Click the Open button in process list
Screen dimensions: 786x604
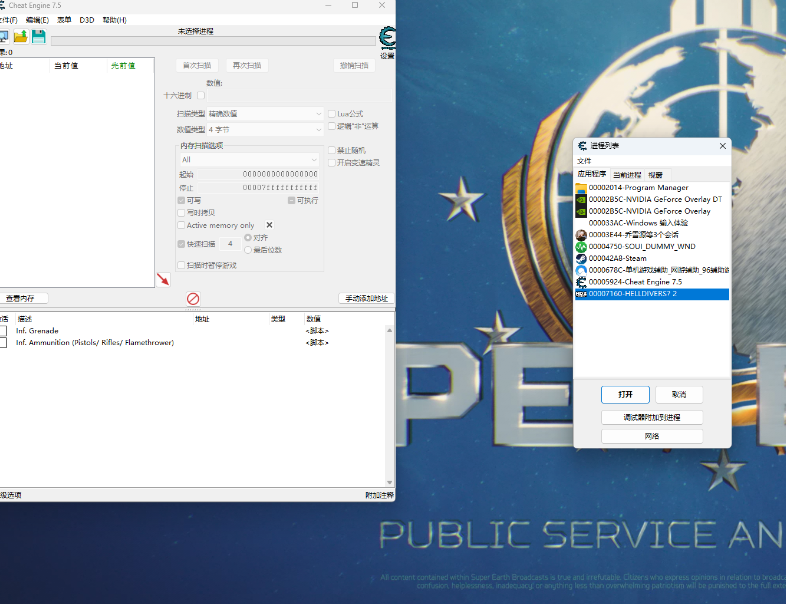[625, 394]
